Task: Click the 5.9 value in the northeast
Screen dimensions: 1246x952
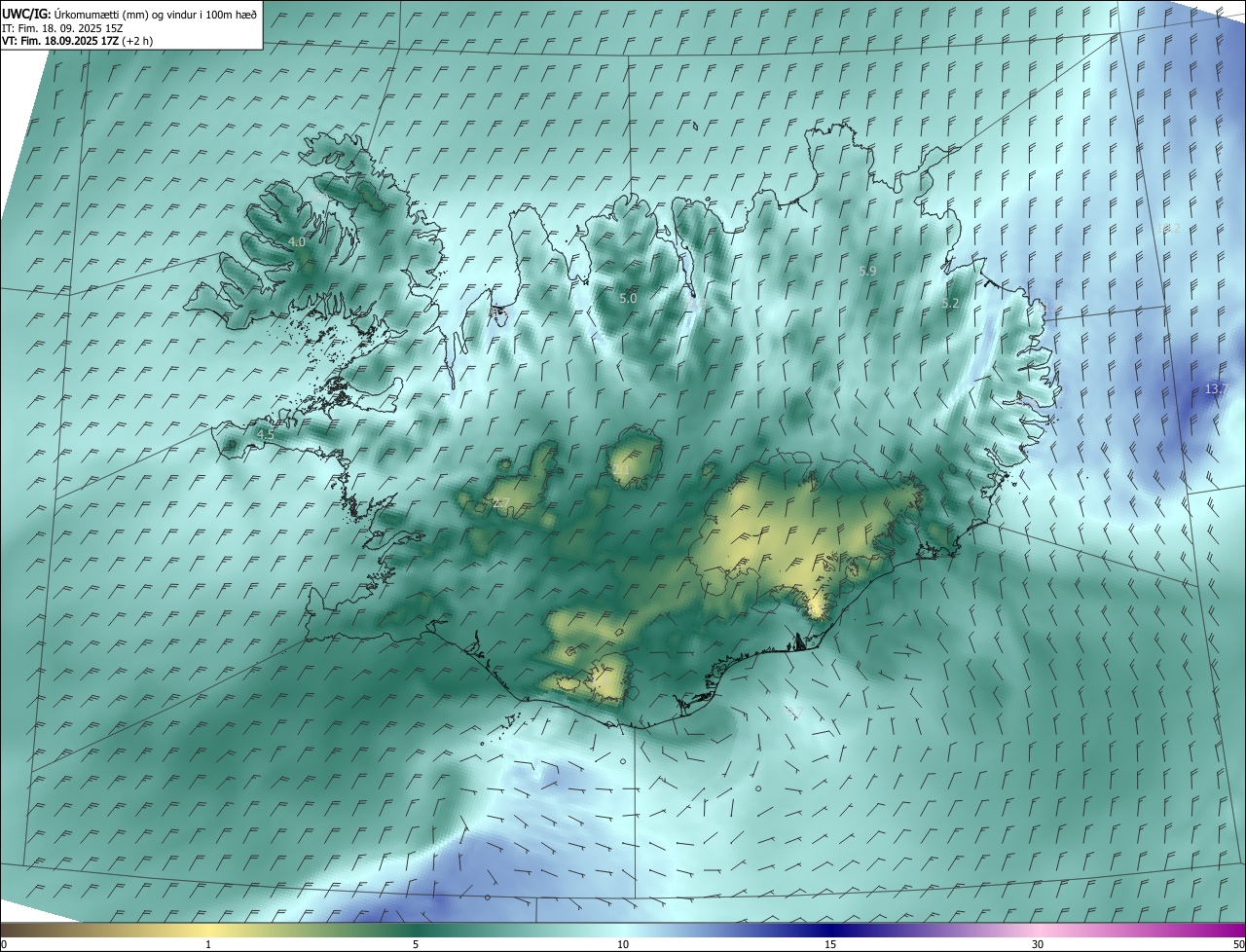Action: (x=868, y=270)
